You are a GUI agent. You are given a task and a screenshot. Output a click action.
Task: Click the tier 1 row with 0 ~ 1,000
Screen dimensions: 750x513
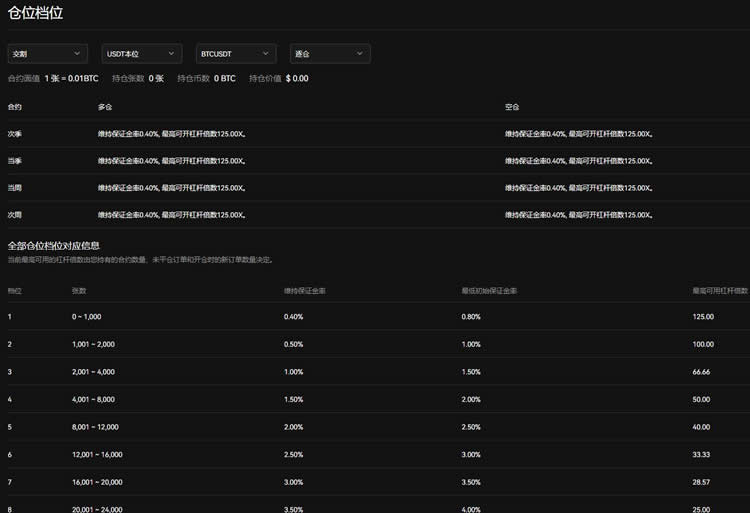[86, 316]
